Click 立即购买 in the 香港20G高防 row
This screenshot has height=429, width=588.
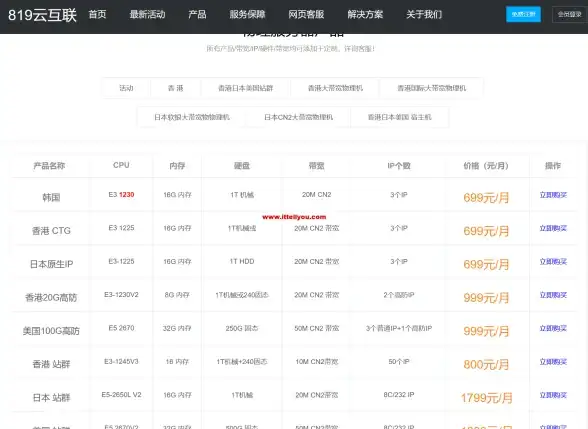(x=553, y=295)
